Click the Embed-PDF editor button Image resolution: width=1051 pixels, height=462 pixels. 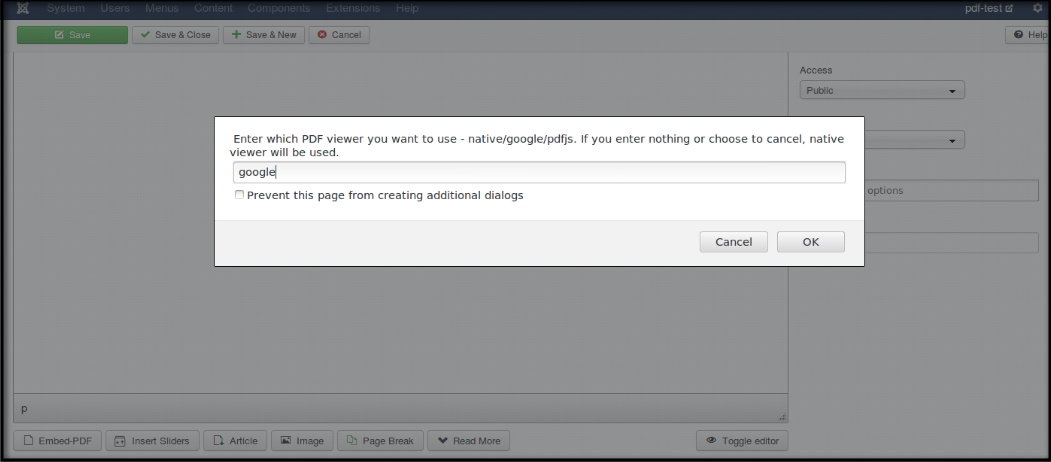click(57, 441)
